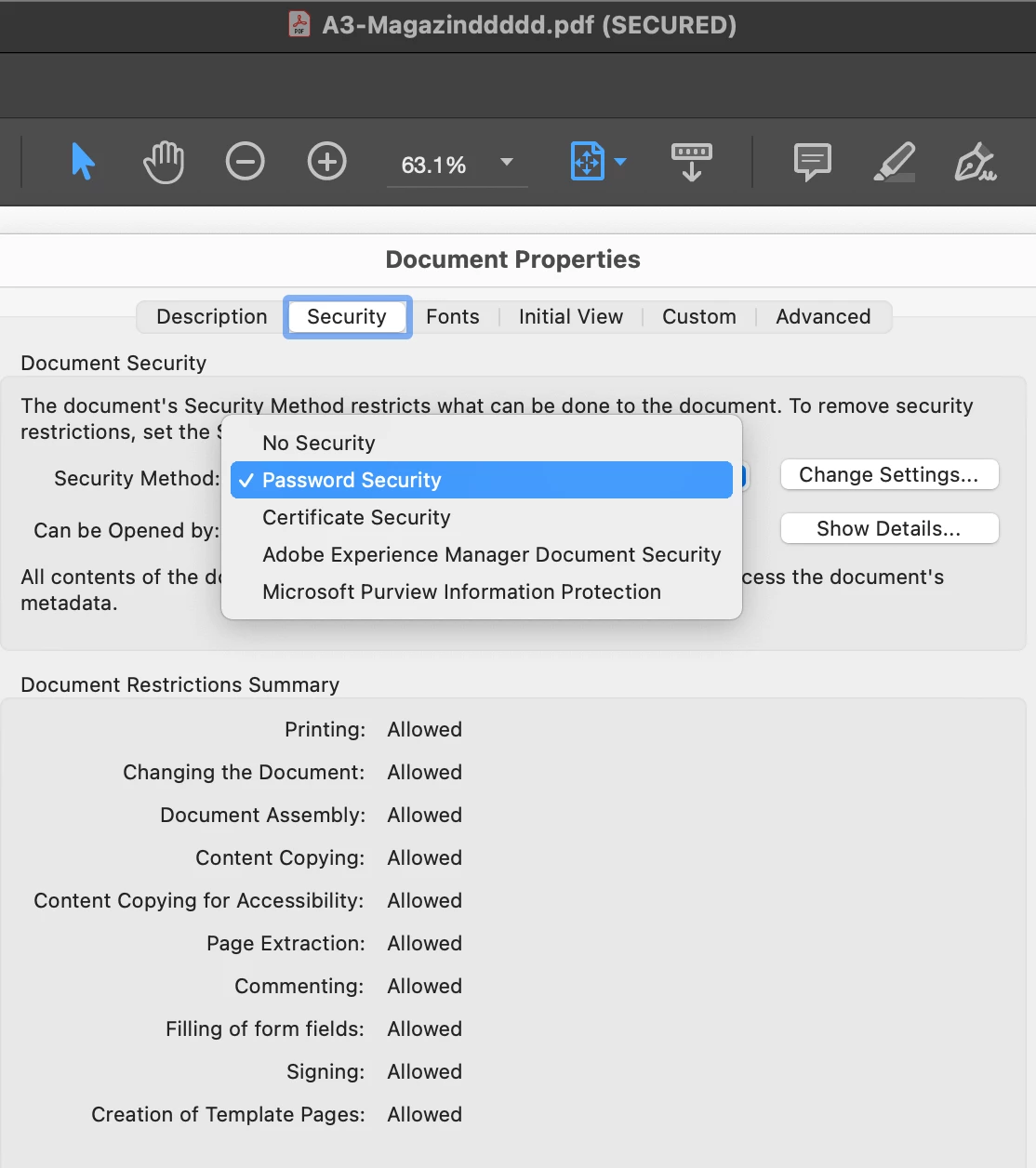Choose No Security from the list
1036x1168 pixels.
pos(482,443)
